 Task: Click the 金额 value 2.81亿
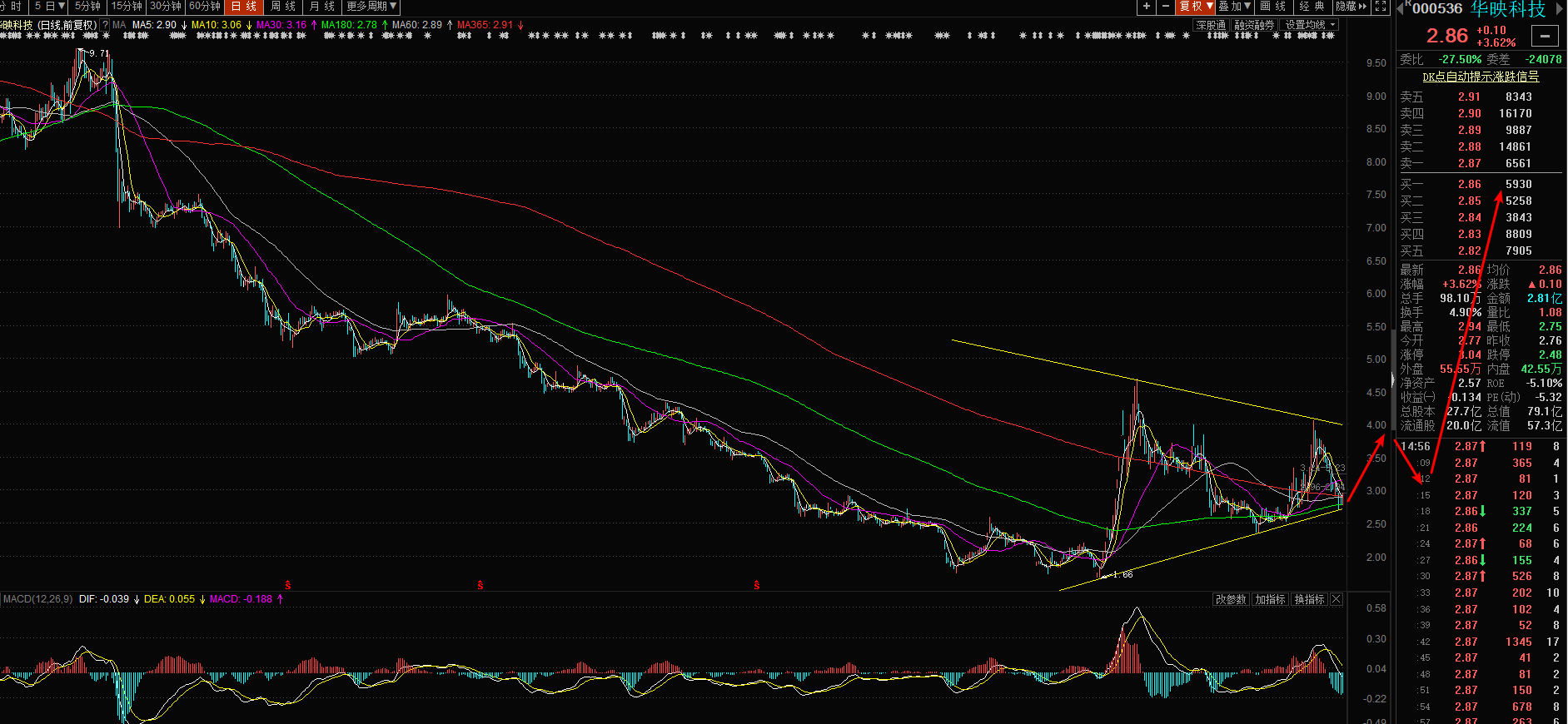(1545, 298)
